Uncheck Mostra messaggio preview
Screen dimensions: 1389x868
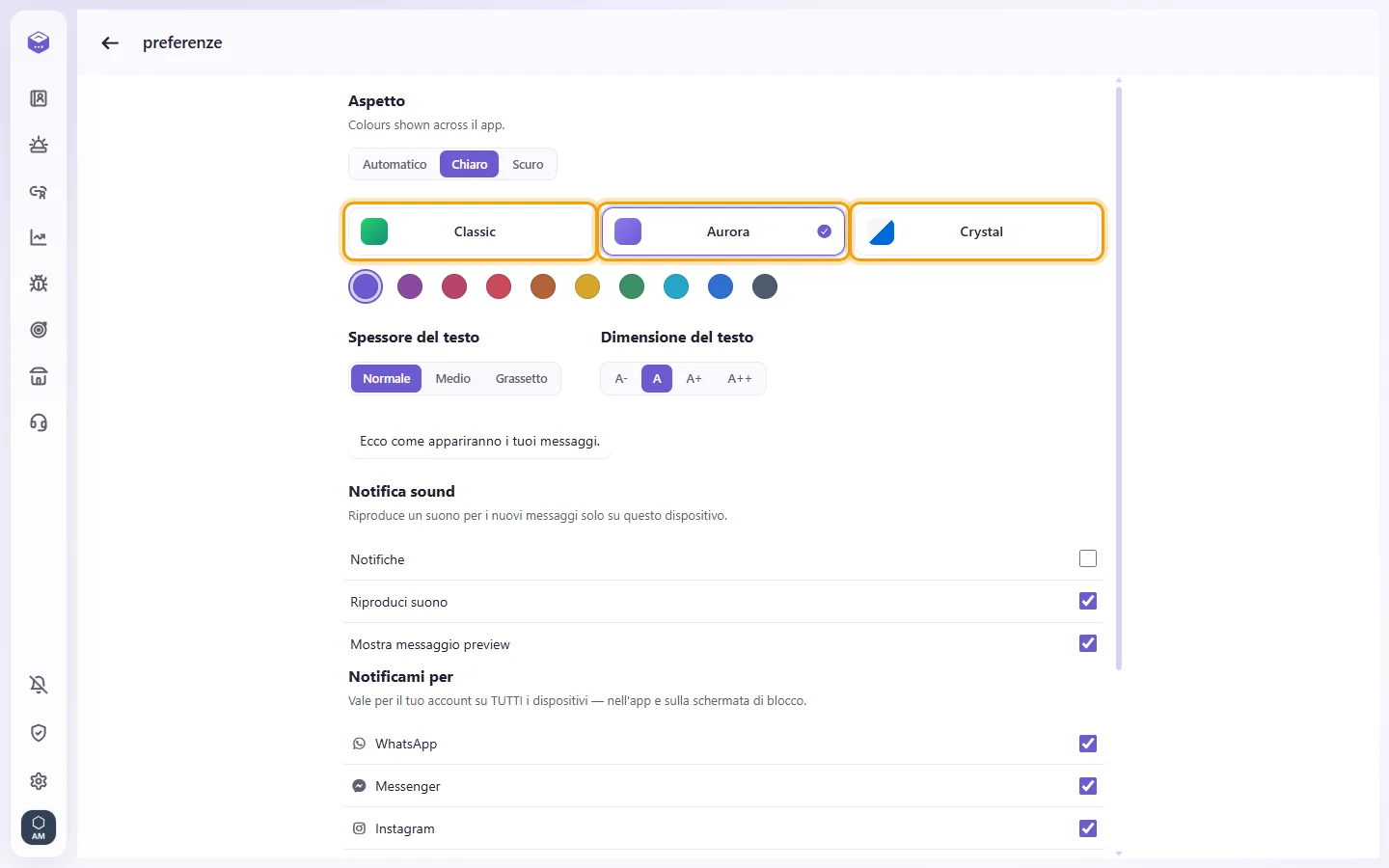pos(1088,643)
